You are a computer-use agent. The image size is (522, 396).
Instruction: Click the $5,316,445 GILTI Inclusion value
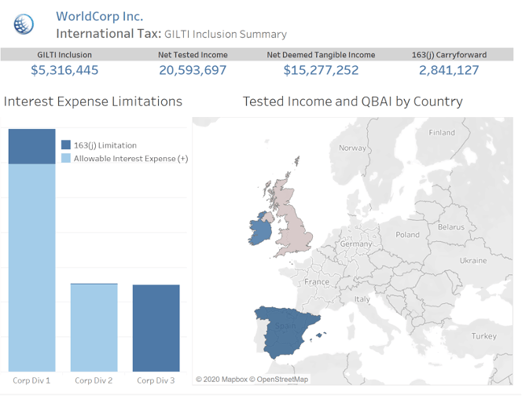pos(65,70)
